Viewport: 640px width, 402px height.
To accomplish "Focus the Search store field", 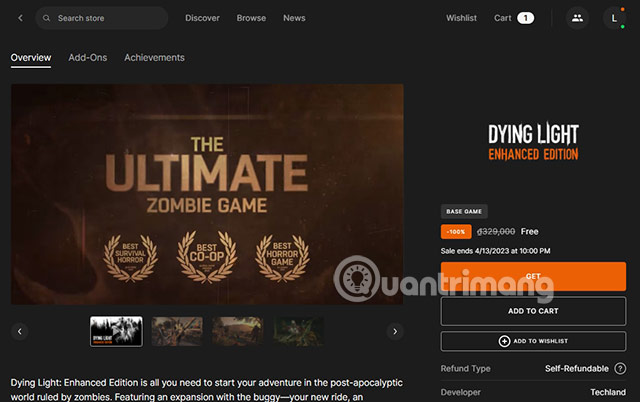I will [x=102, y=18].
